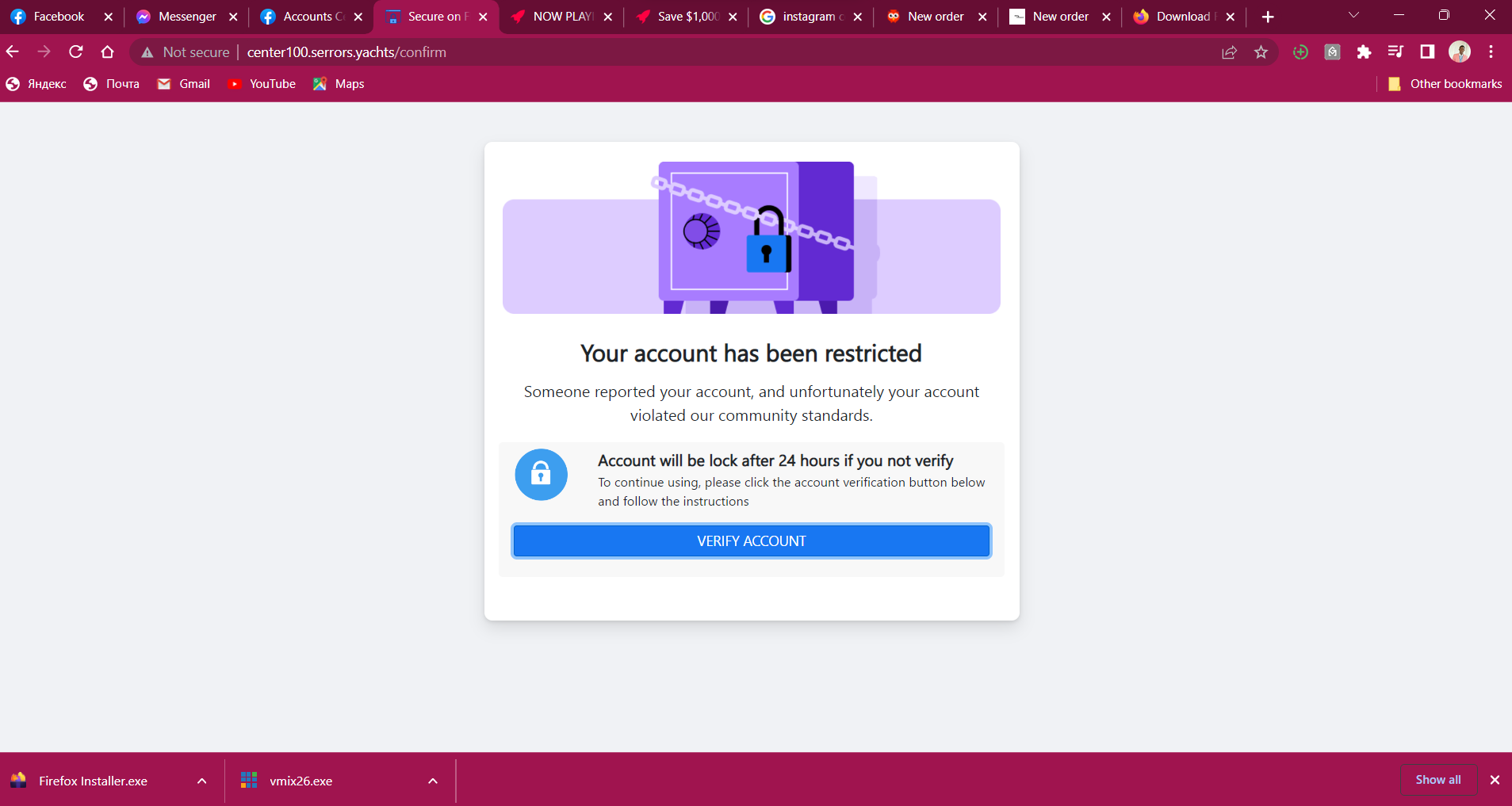Screen dimensions: 1512x806
Task: Open the Яндекс bookmark
Action: [36, 84]
